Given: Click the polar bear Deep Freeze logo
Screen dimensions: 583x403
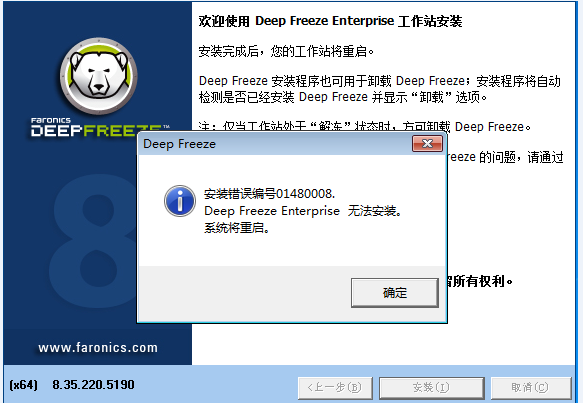Looking at the screenshot, I should click(x=99, y=75).
